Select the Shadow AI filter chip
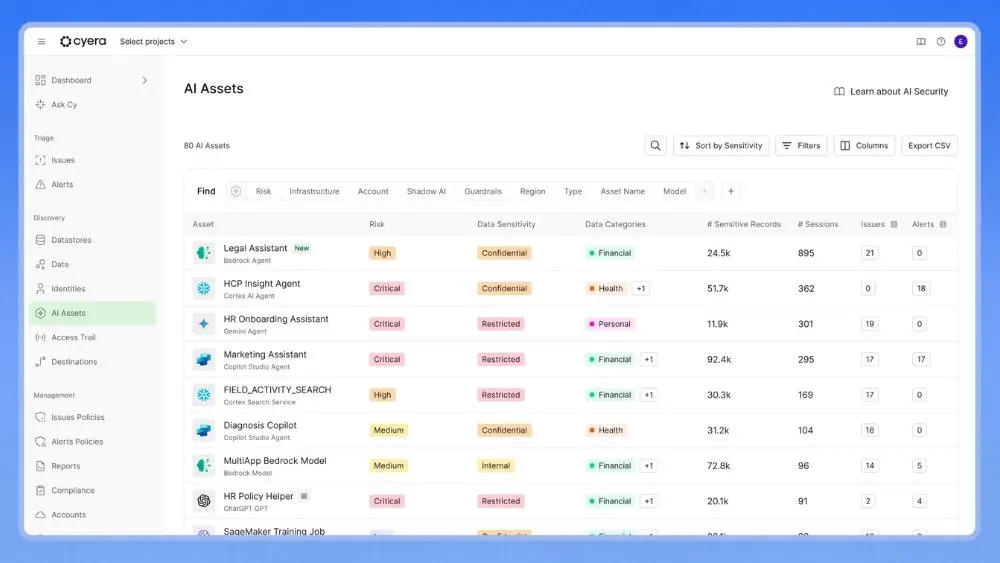The height and width of the screenshot is (563, 1000). point(426,191)
